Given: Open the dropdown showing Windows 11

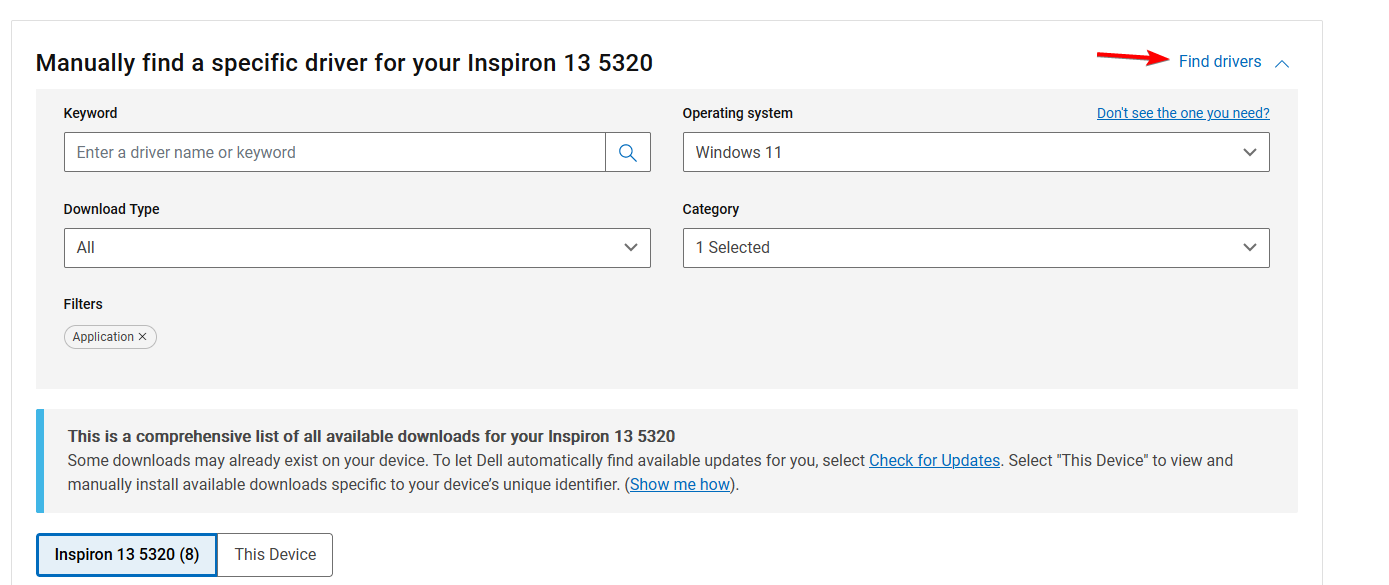Looking at the screenshot, I should [x=960, y=152].
